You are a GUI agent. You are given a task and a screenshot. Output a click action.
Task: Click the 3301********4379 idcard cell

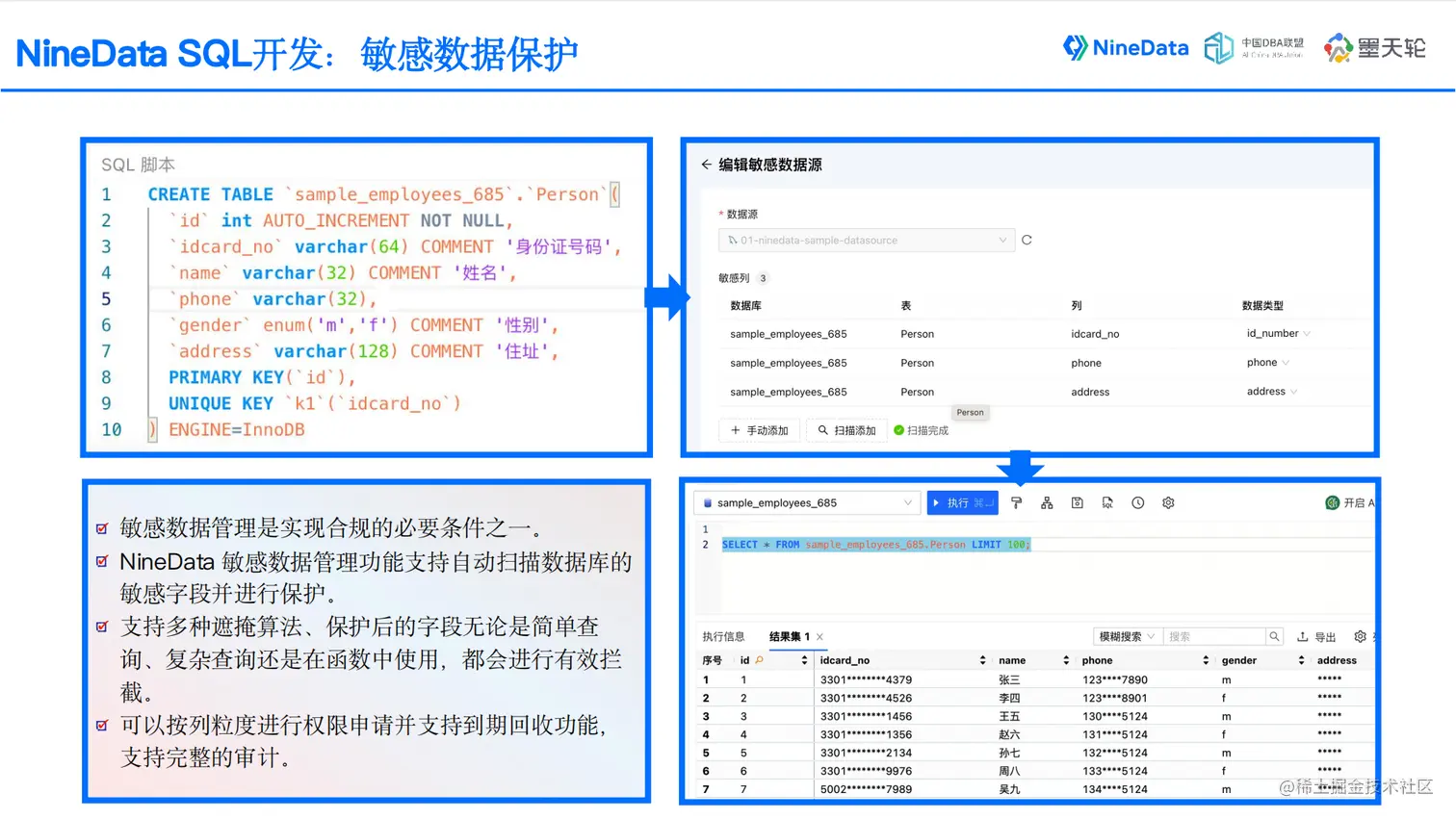click(866, 679)
